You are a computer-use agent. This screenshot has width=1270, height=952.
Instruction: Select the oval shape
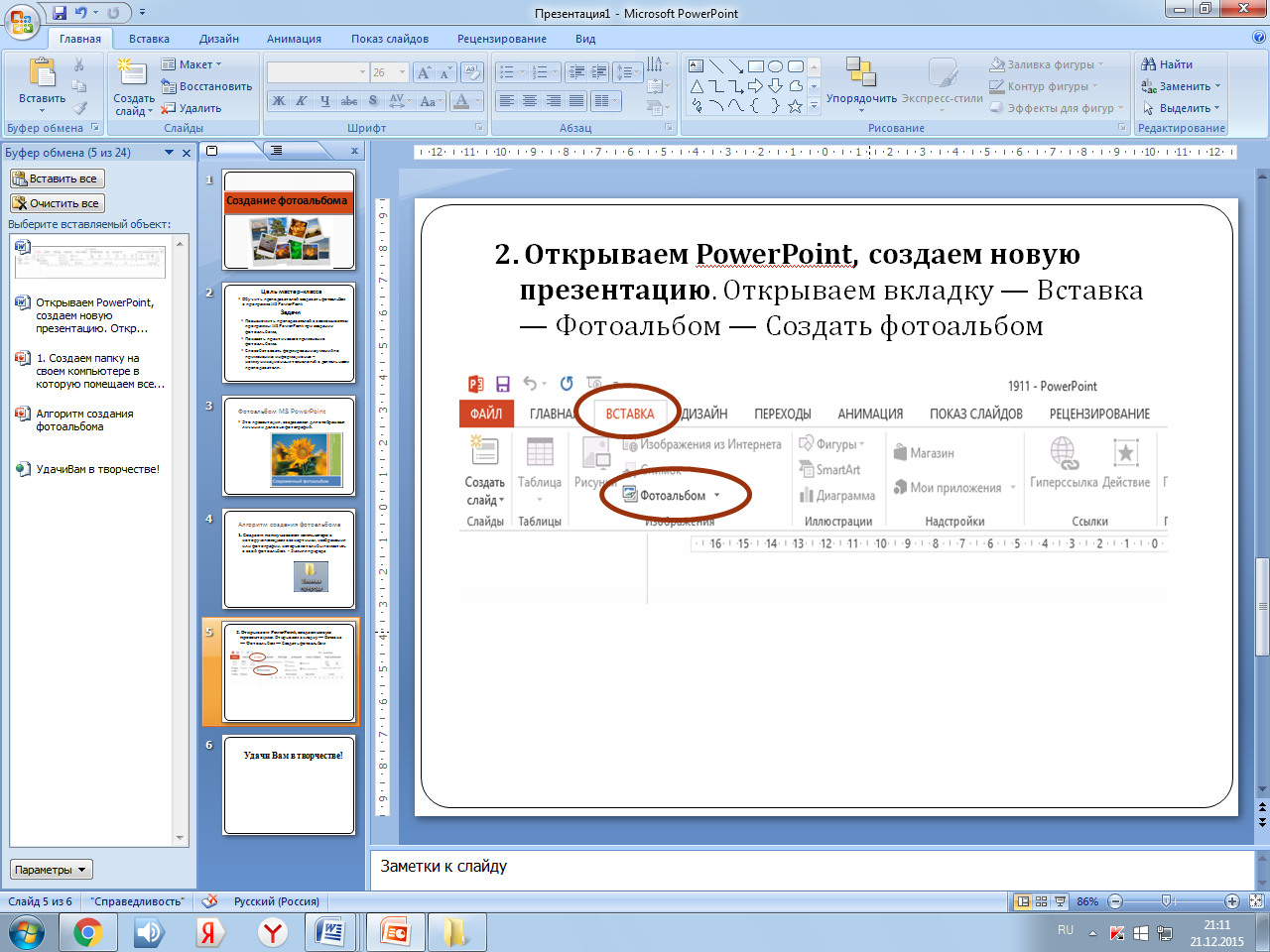coord(776,66)
